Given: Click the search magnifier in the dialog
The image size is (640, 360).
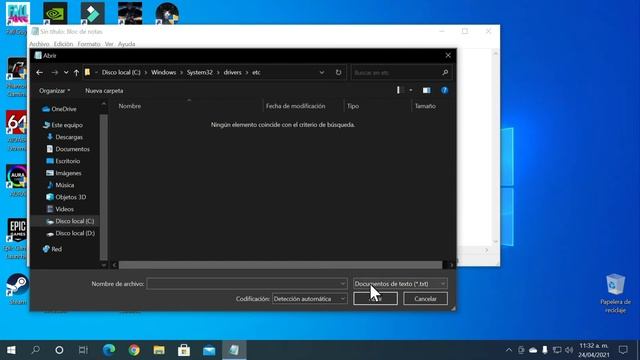Looking at the screenshot, I should click(x=445, y=72).
